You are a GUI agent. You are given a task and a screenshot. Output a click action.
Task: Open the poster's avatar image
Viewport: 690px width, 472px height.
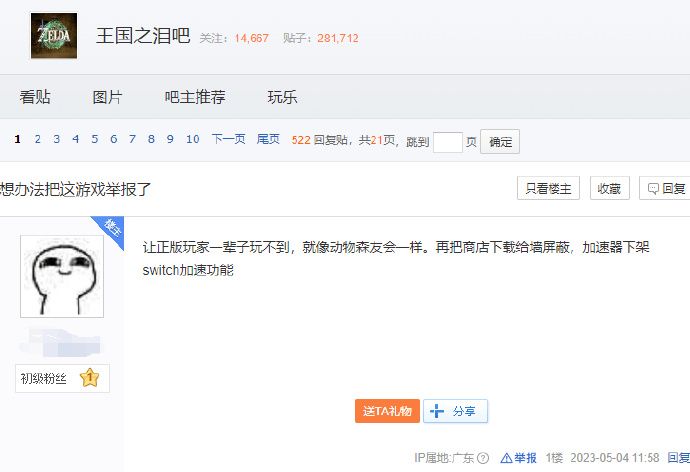[62, 276]
